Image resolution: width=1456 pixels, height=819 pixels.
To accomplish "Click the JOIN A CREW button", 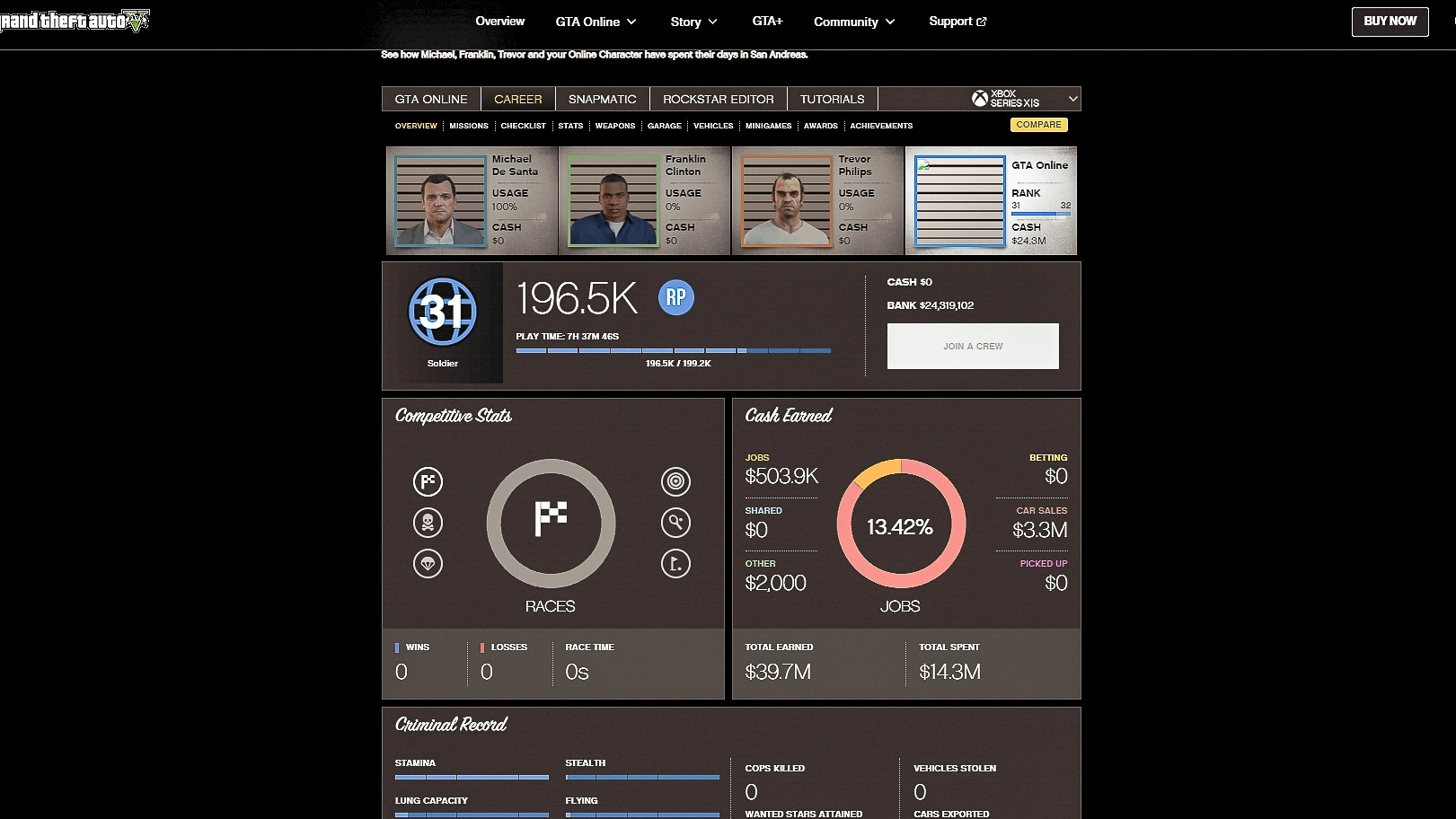I will pyautogui.click(x=973, y=346).
